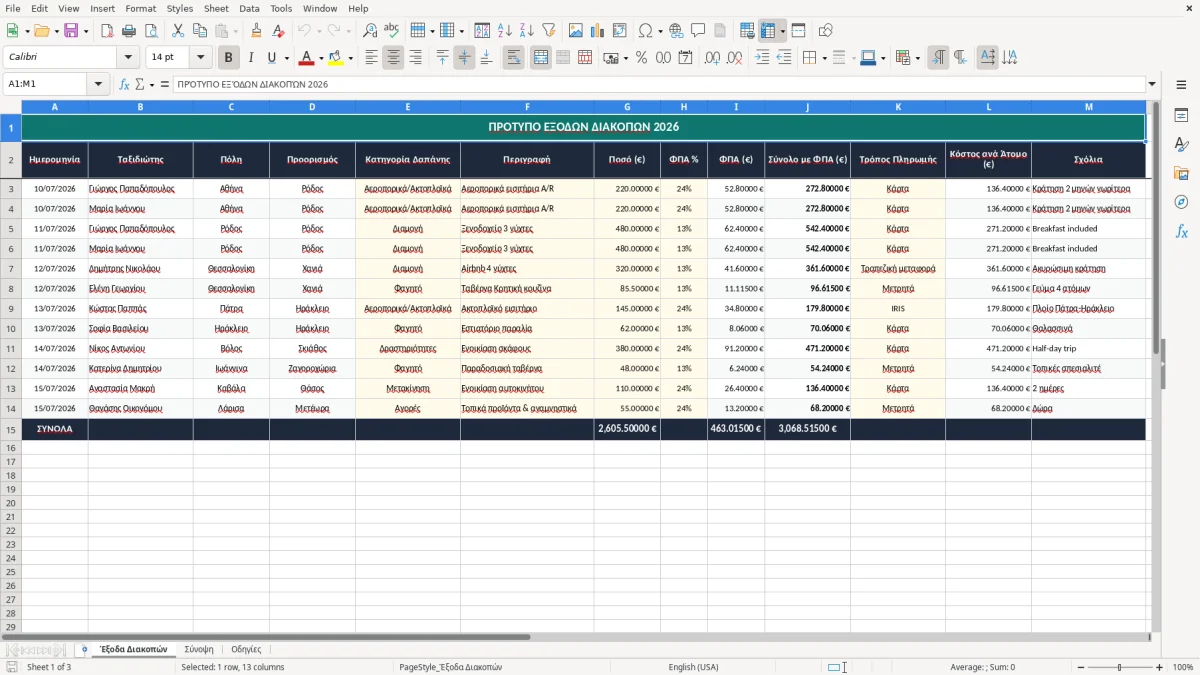The width and height of the screenshot is (1200, 675).
Task: Open the Sheet menu
Action: pos(216,8)
